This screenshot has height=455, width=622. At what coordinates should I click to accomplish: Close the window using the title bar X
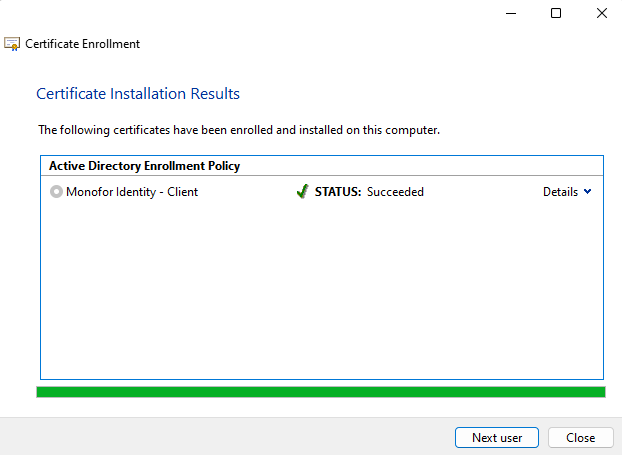point(601,13)
